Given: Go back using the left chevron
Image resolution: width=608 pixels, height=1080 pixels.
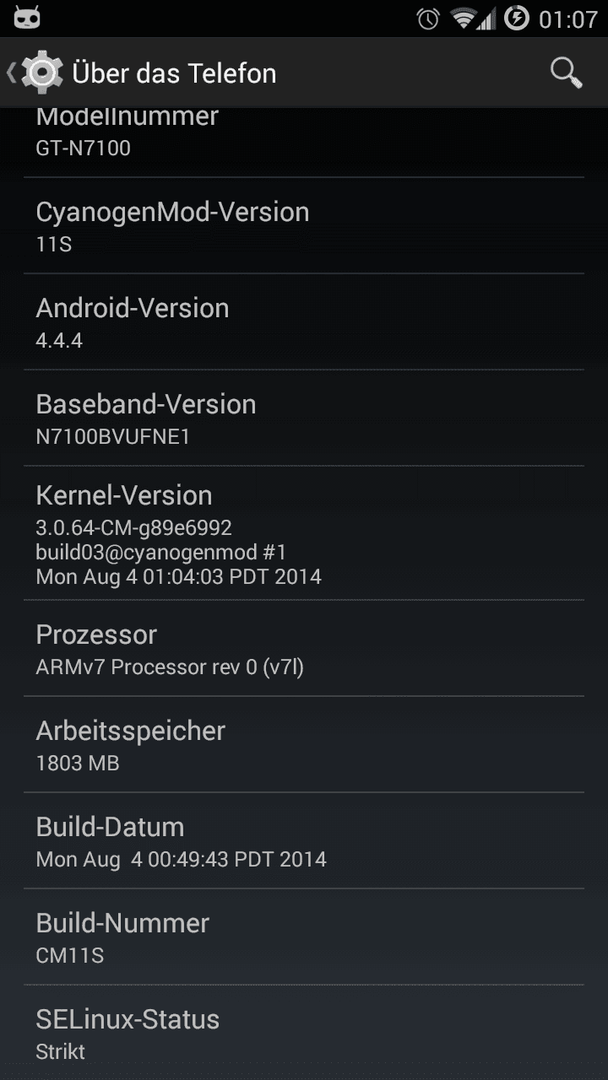Looking at the screenshot, I should 10,72.
